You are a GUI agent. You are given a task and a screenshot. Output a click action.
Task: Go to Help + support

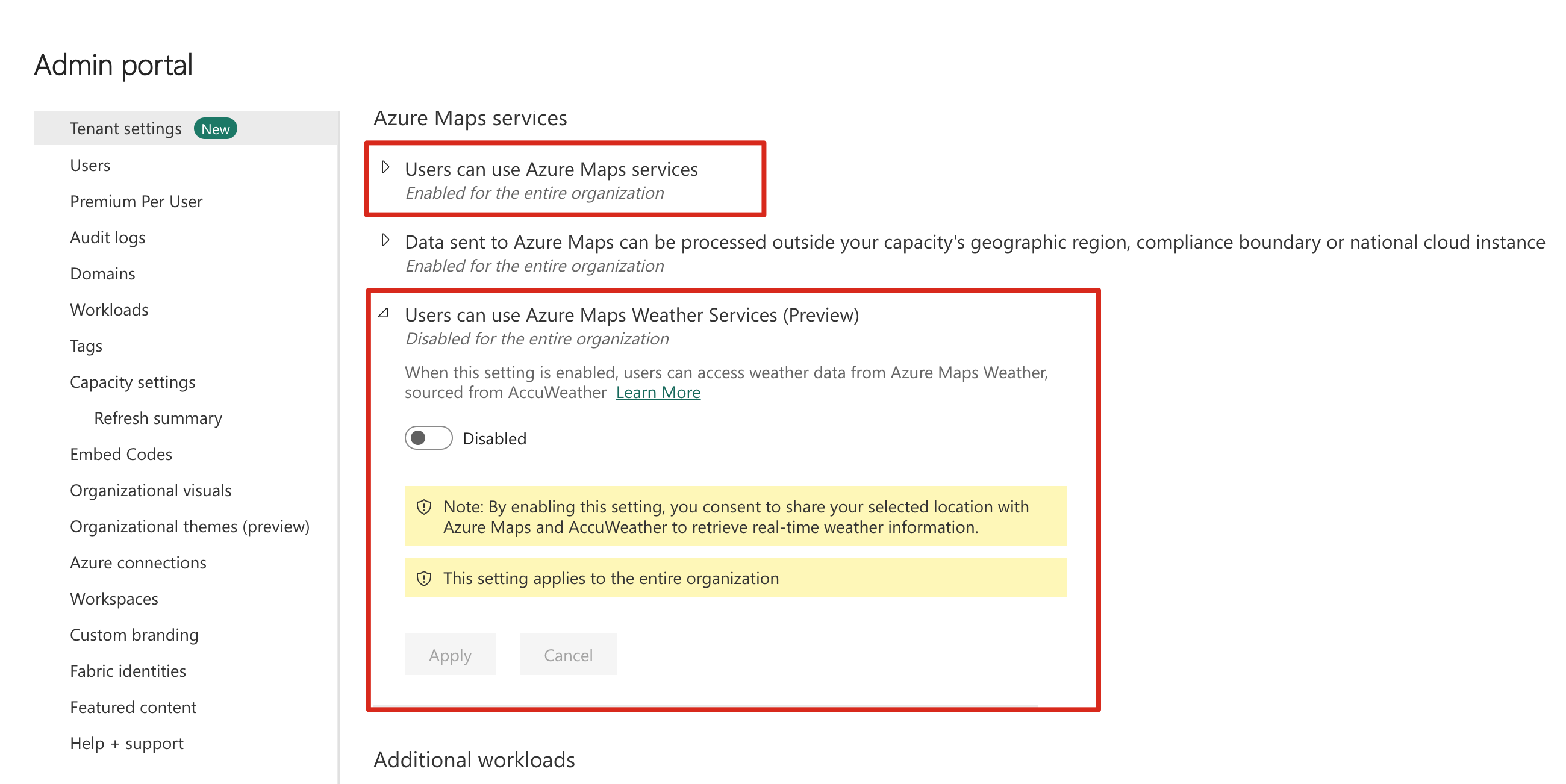[x=126, y=743]
